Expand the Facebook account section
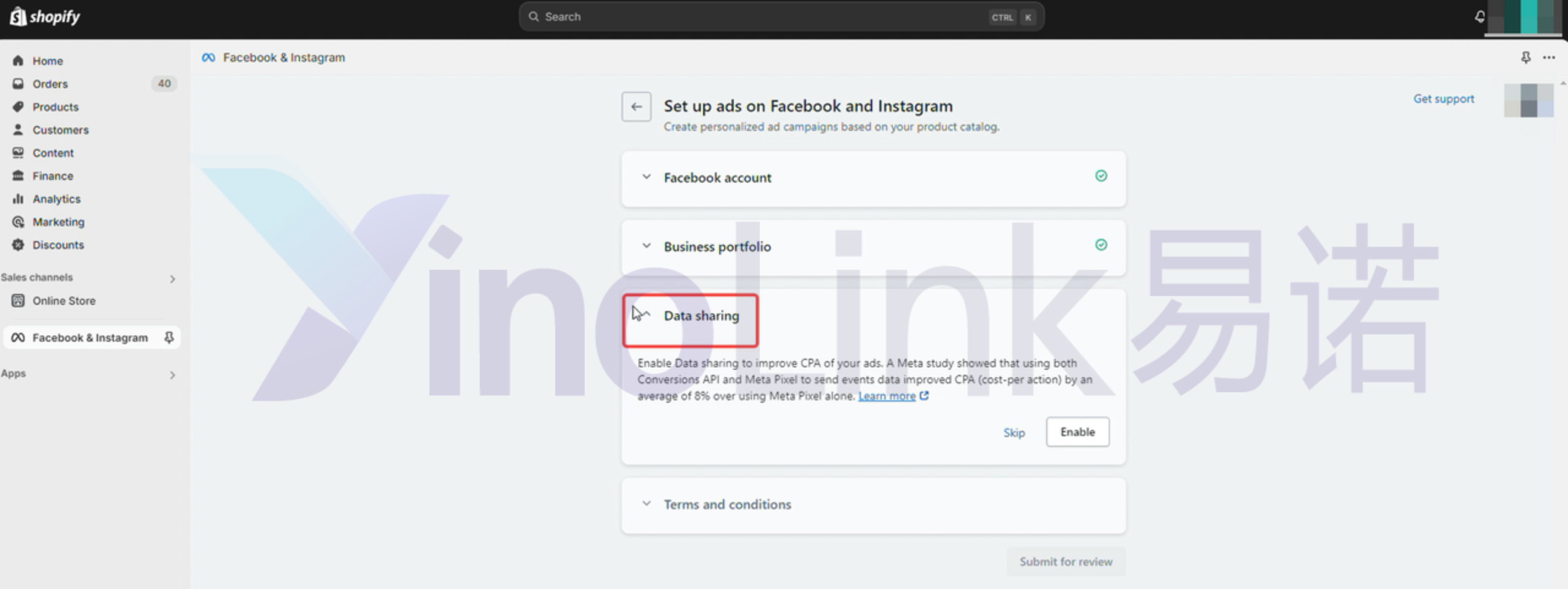 [646, 177]
